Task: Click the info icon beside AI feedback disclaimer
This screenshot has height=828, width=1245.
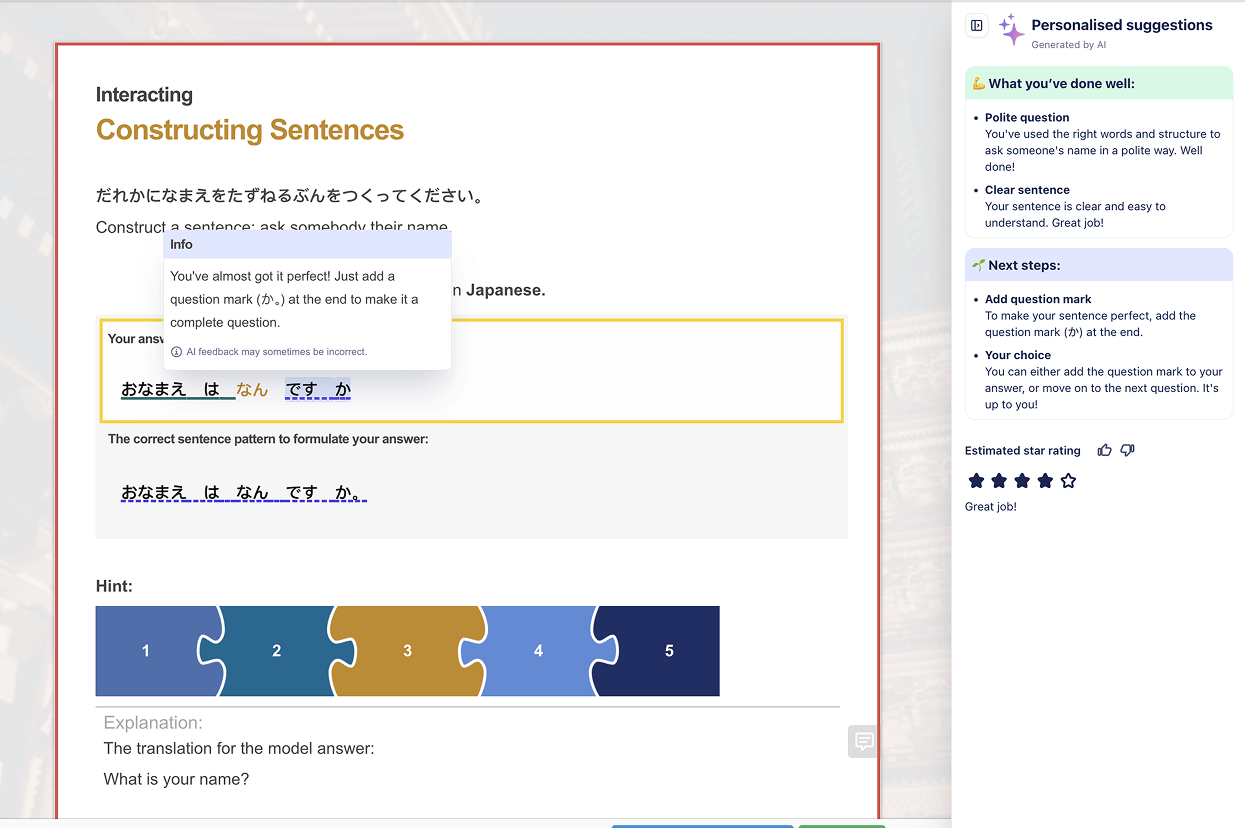Action: pyautogui.click(x=176, y=352)
